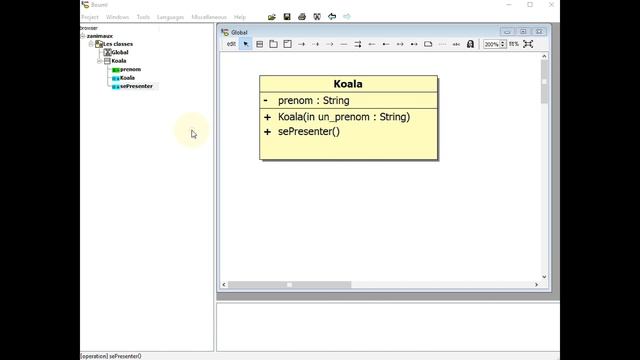Image resolution: width=640 pixels, height=360 pixels.
Task: Click the edit button in diagram toolbar
Action: (231, 44)
